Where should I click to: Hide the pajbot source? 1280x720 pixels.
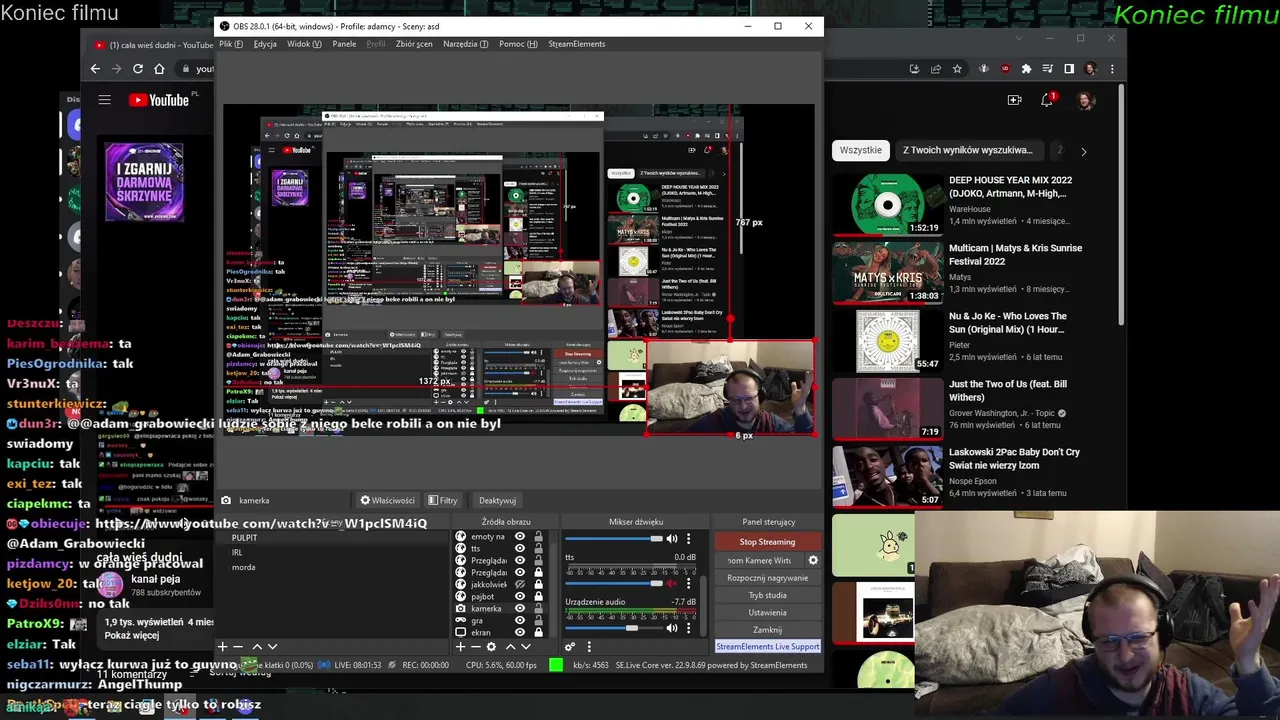(519, 597)
